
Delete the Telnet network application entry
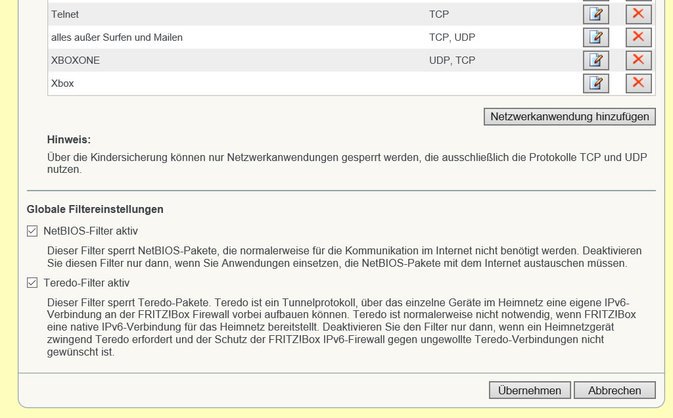coord(638,14)
